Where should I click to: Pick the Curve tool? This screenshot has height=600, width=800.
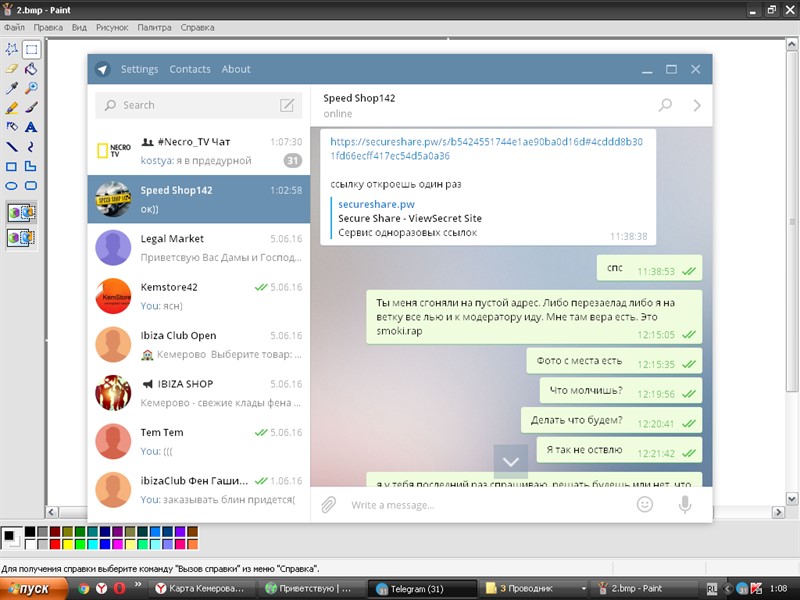point(31,147)
